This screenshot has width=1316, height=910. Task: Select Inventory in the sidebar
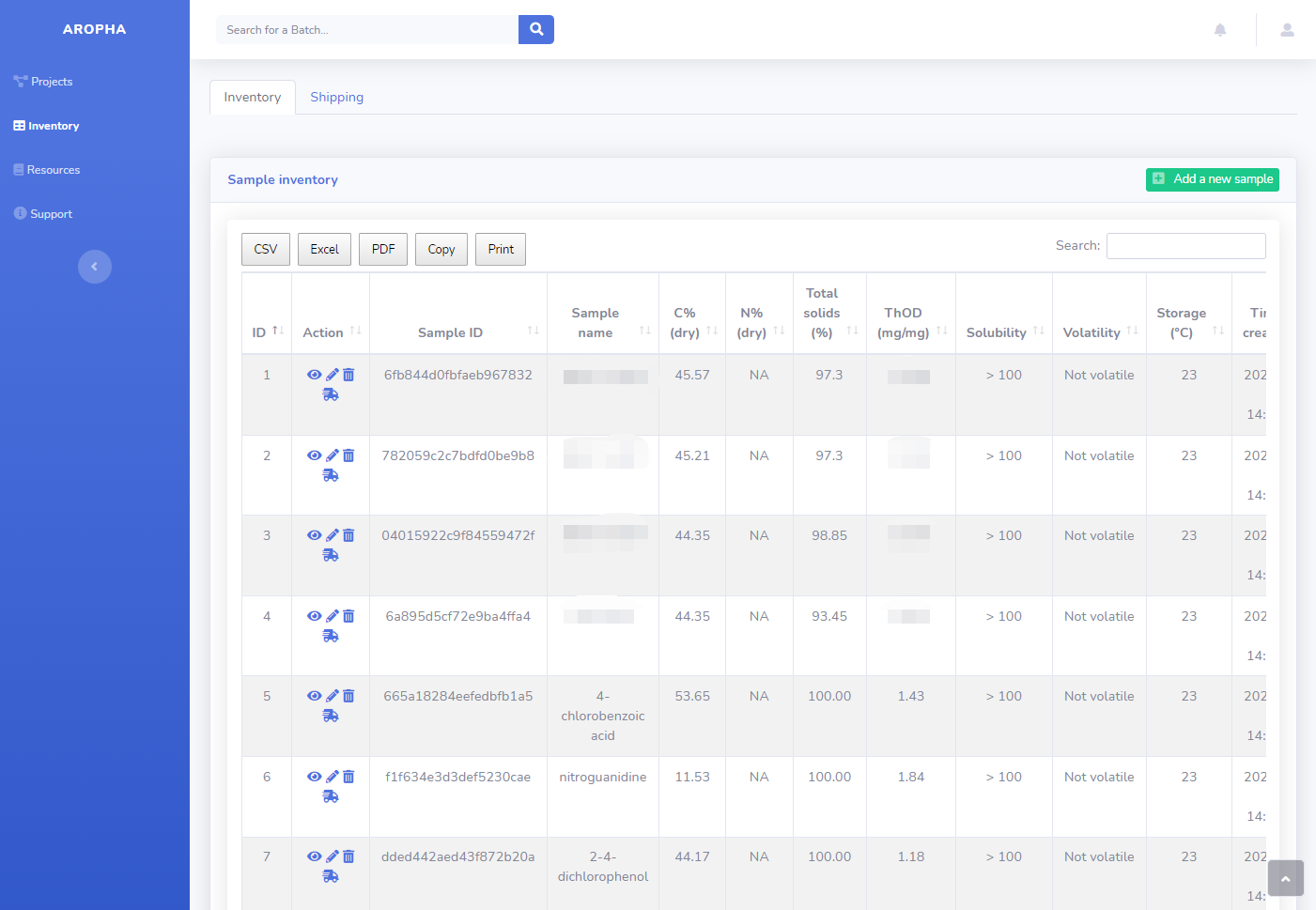pos(53,125)
